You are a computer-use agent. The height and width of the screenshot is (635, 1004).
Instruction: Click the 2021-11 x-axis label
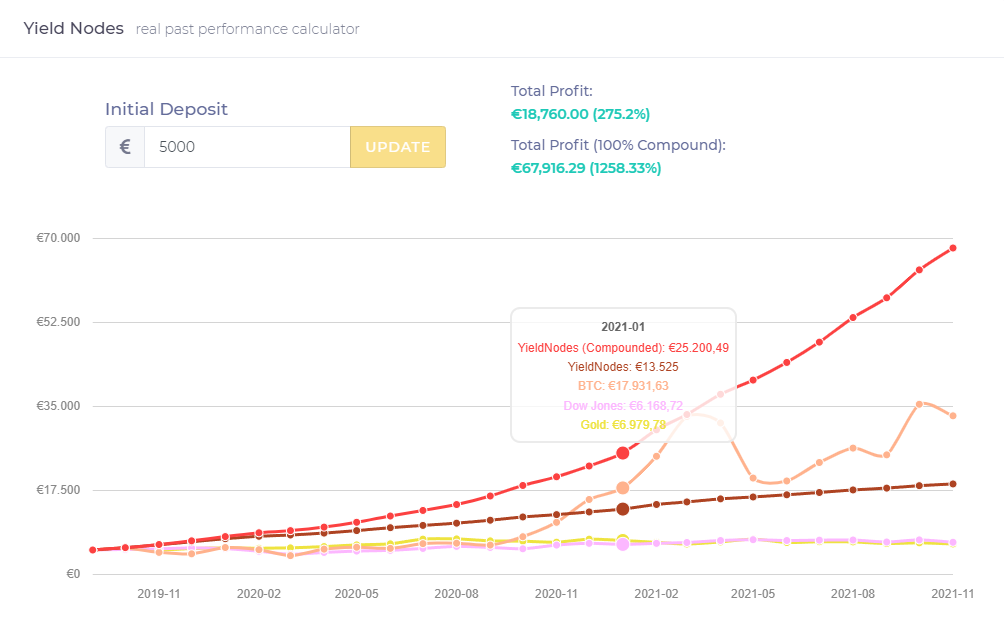953,594
